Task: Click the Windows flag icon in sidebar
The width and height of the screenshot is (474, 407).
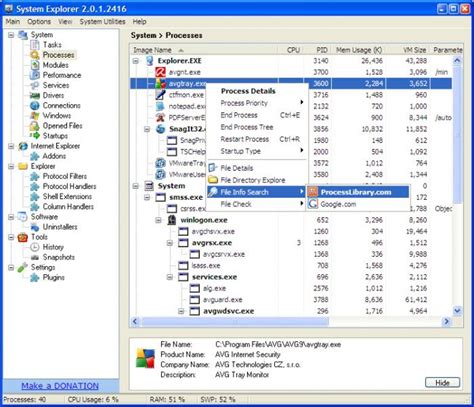Action: (x=35, y=116)
